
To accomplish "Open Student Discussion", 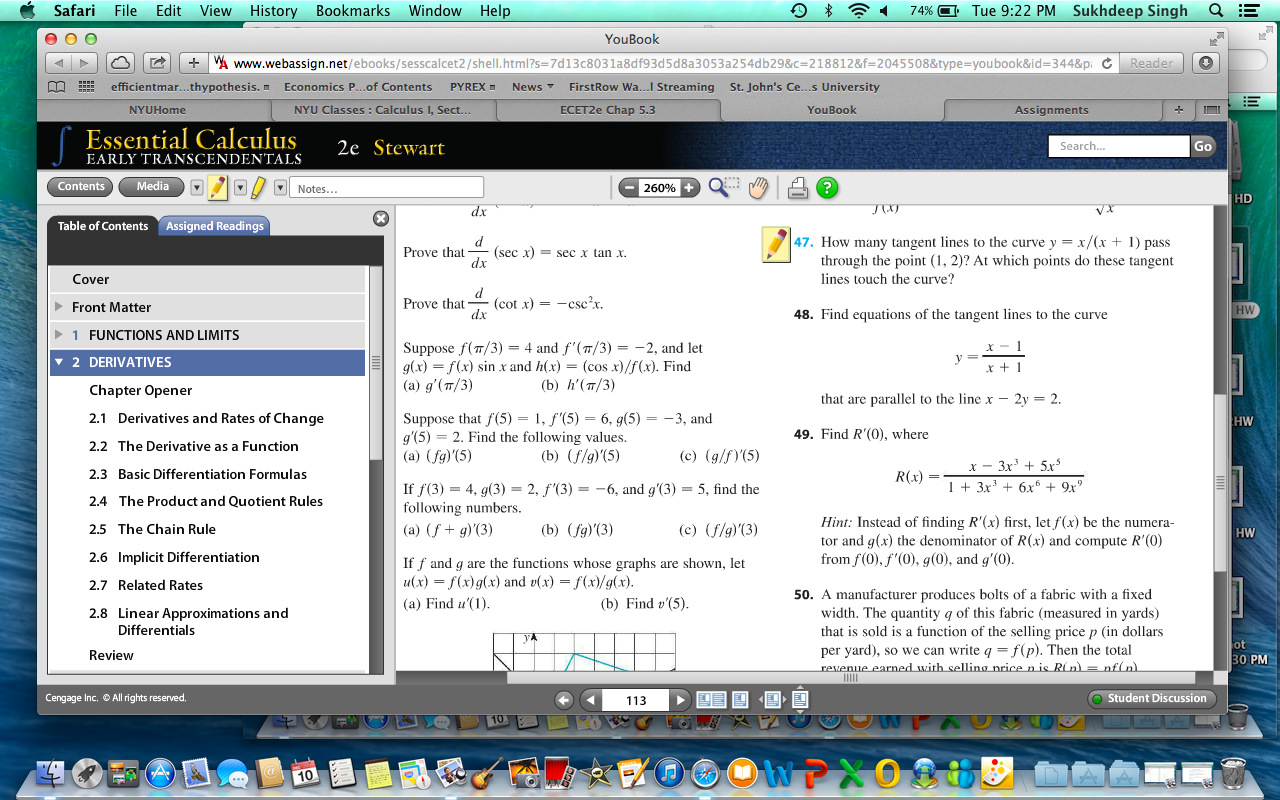I will click(1150, 698).
